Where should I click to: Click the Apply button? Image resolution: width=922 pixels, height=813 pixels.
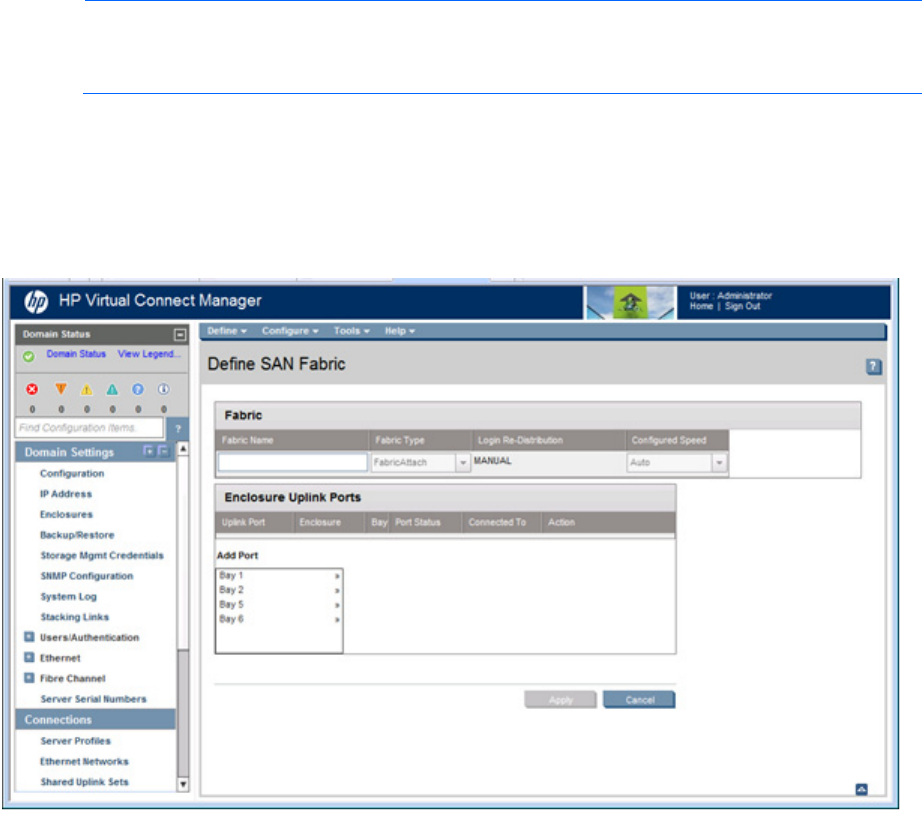[x=560, y=700]
